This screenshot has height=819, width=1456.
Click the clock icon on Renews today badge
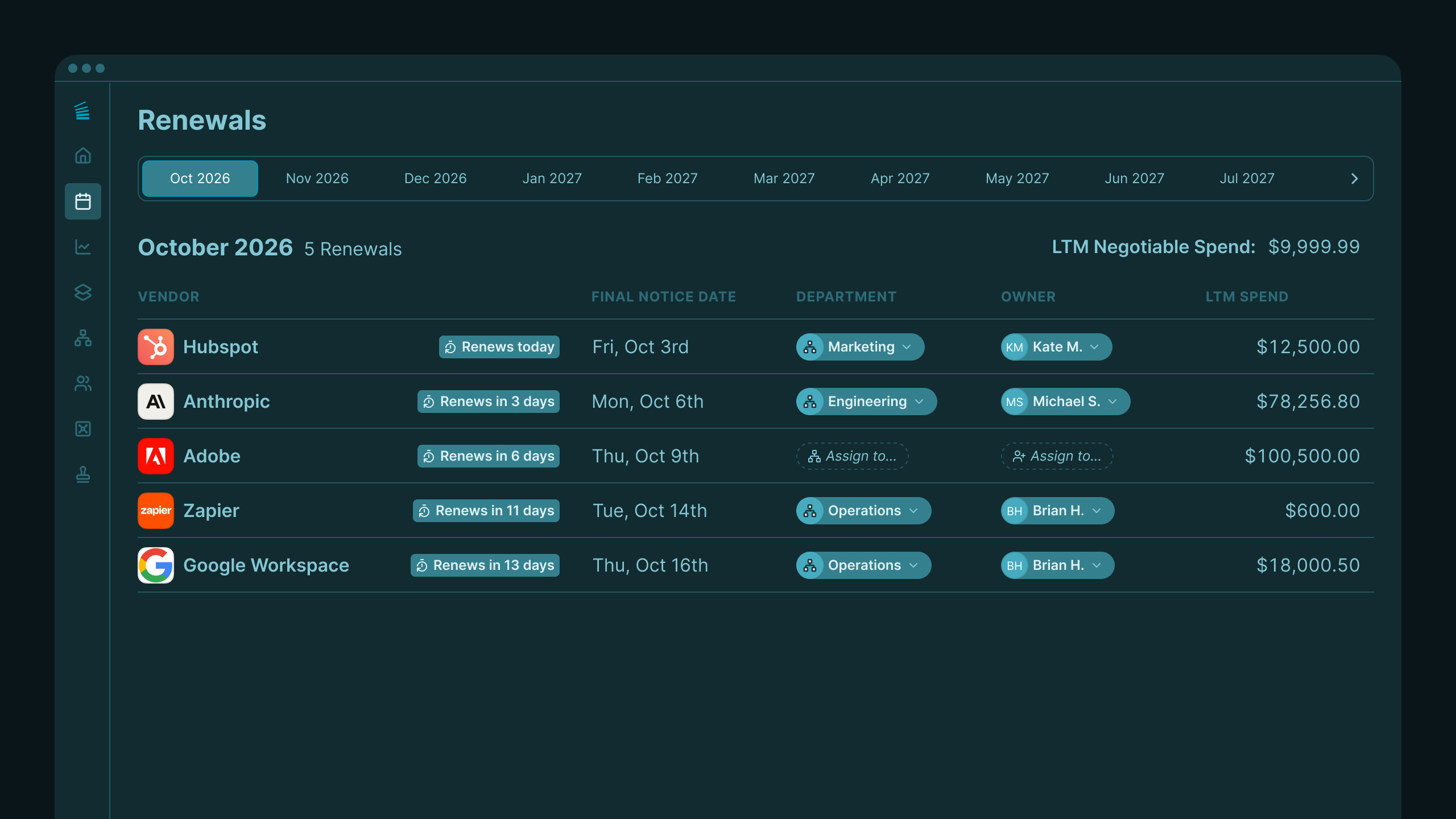pyautogui.click(x=450, y=348)
